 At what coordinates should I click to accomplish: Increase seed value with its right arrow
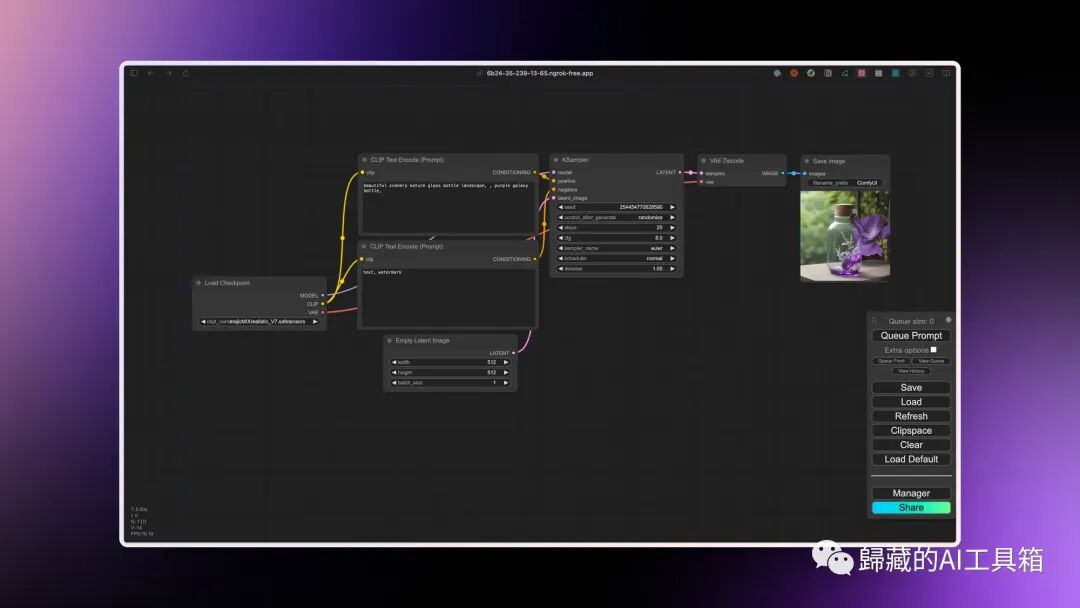pyautogui.click(x=672, y=207)
